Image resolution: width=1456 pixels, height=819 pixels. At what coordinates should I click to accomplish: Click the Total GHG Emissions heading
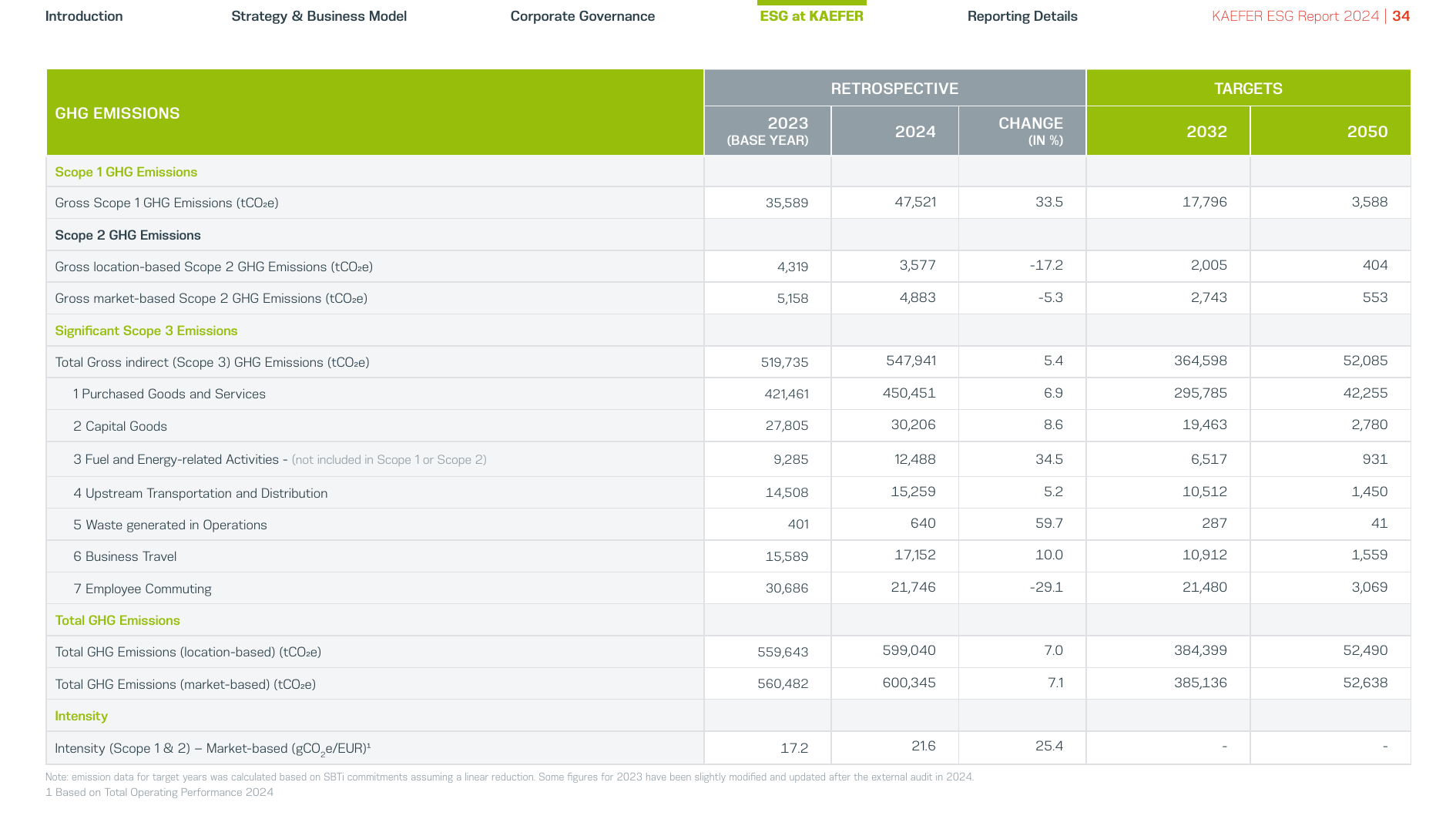(x=117, y=620)
